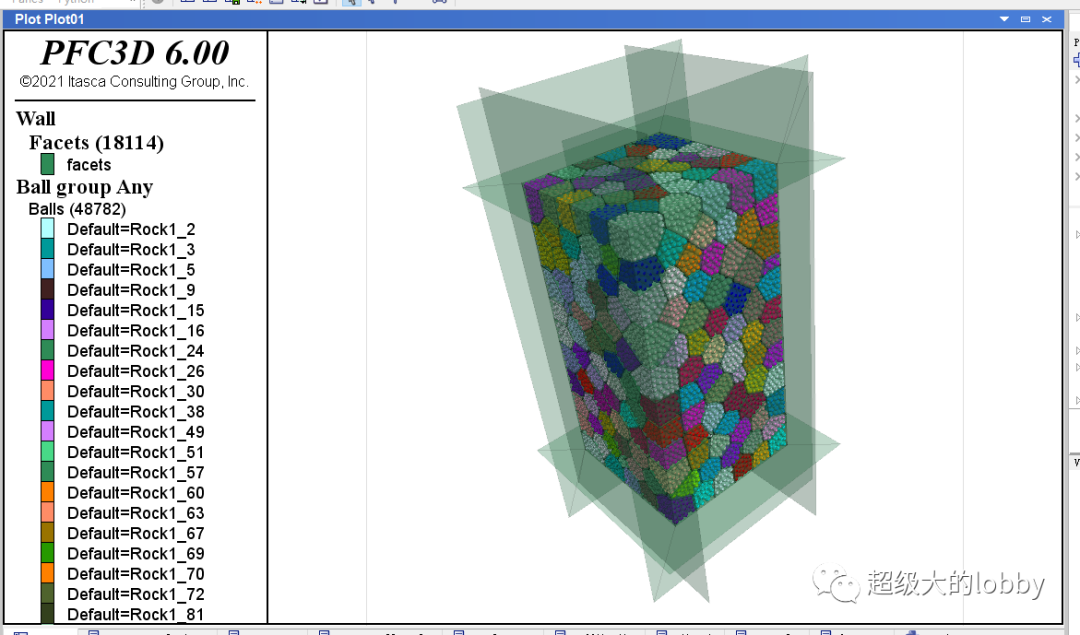The width and height of the screenshot is (1080, 635).
Task: Click the Default=Rock1_51 legend label
Action: [136, 452]
